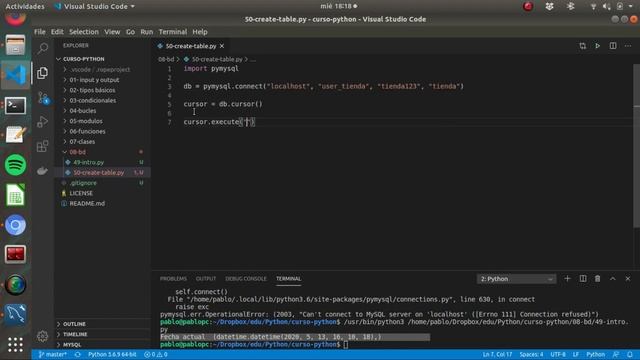Open Files manager from dock
The image size is (640, 360).
(16, 45)
